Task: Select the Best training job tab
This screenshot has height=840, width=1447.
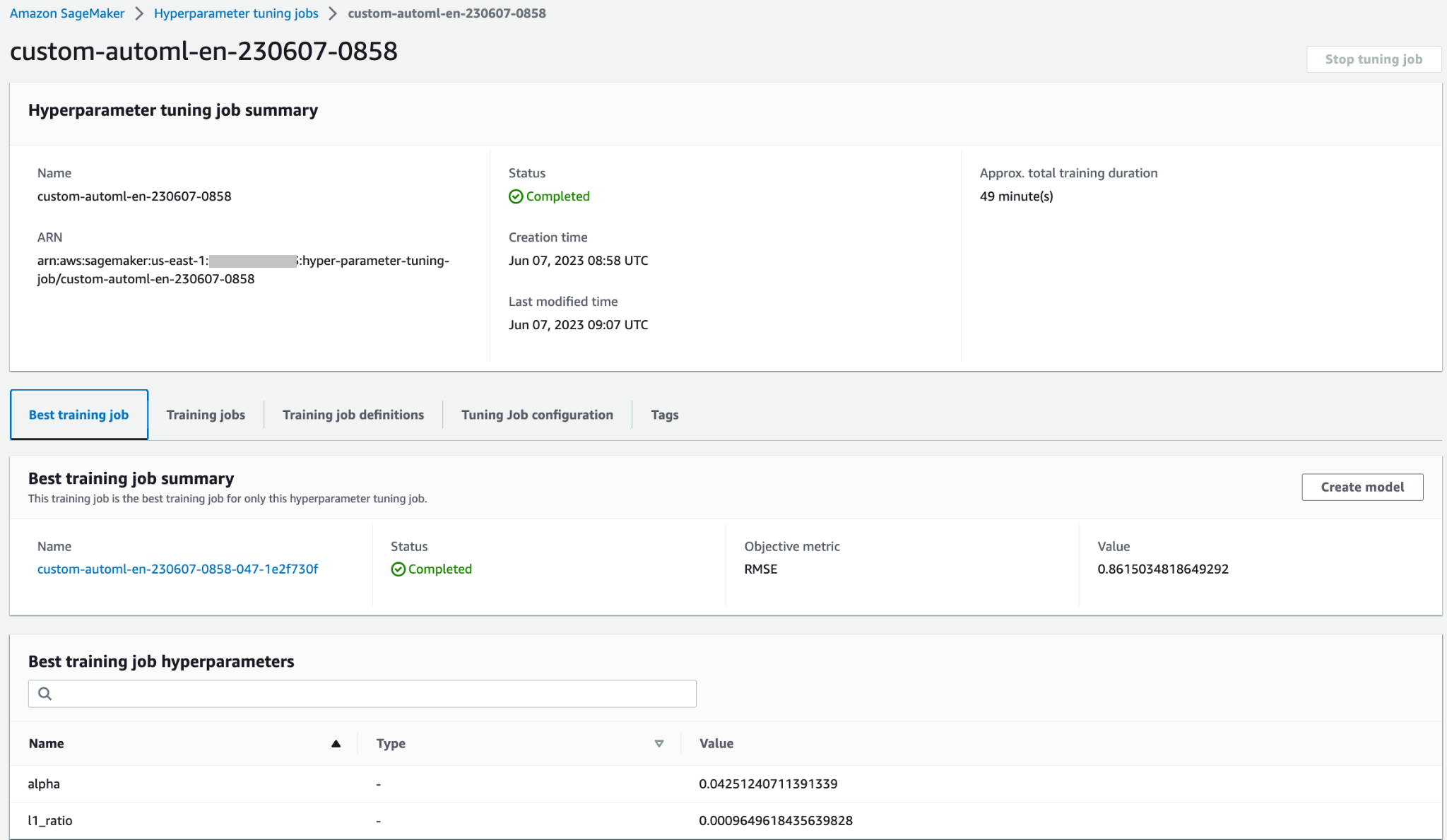Action: (x=78, y=415)
